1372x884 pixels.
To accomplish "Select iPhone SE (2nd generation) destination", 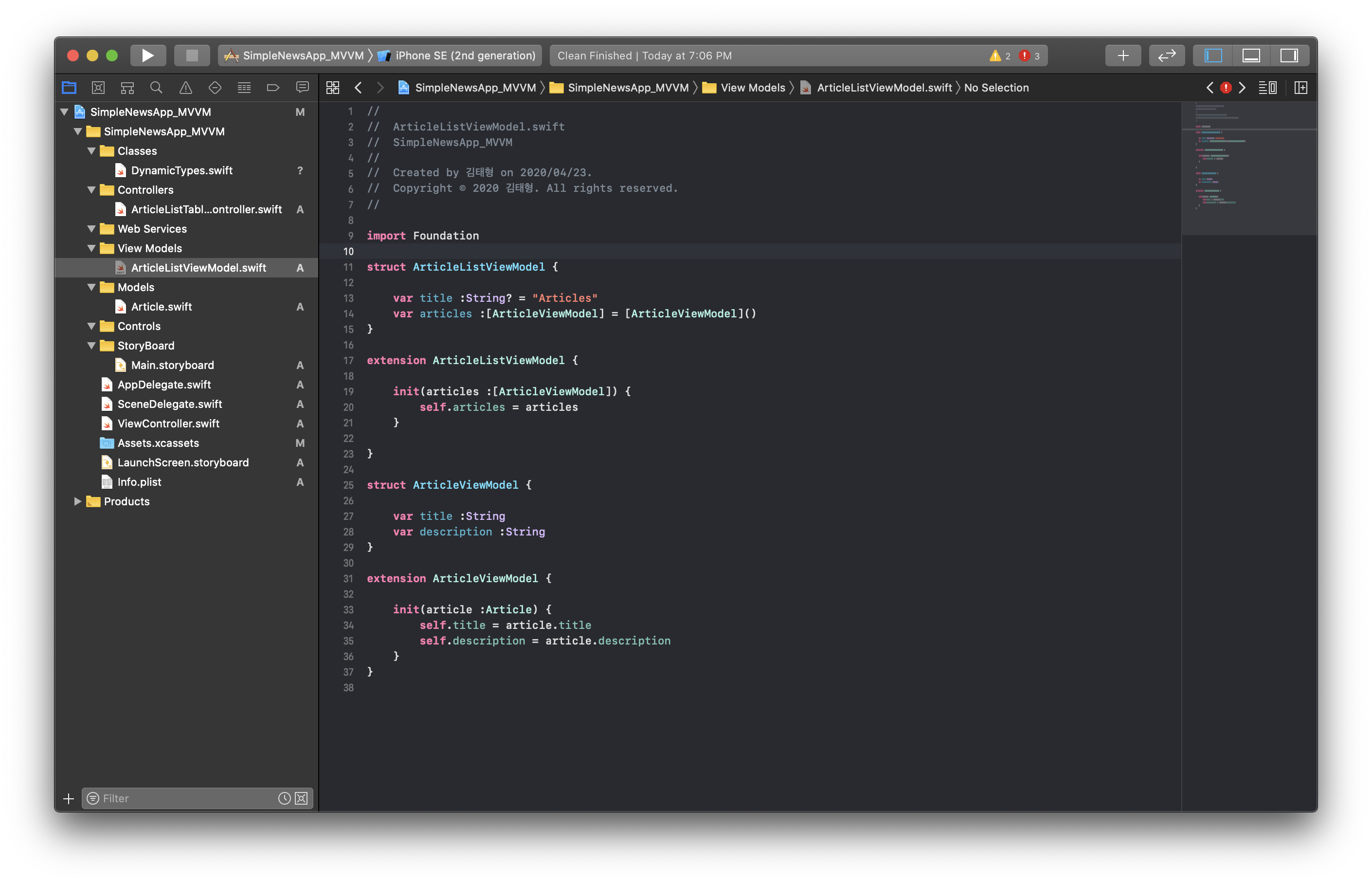I will tap(465, 55).
